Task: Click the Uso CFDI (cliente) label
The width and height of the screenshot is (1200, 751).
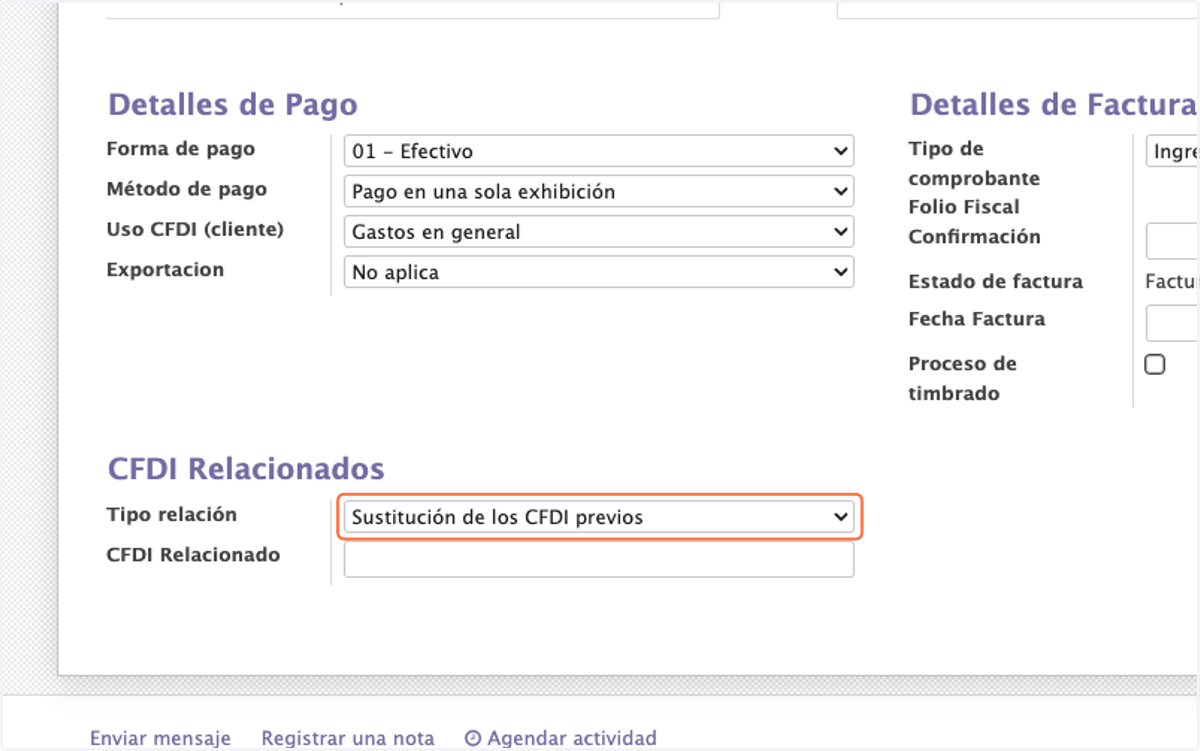Action: pyautogui.click(x=195, y=230)
